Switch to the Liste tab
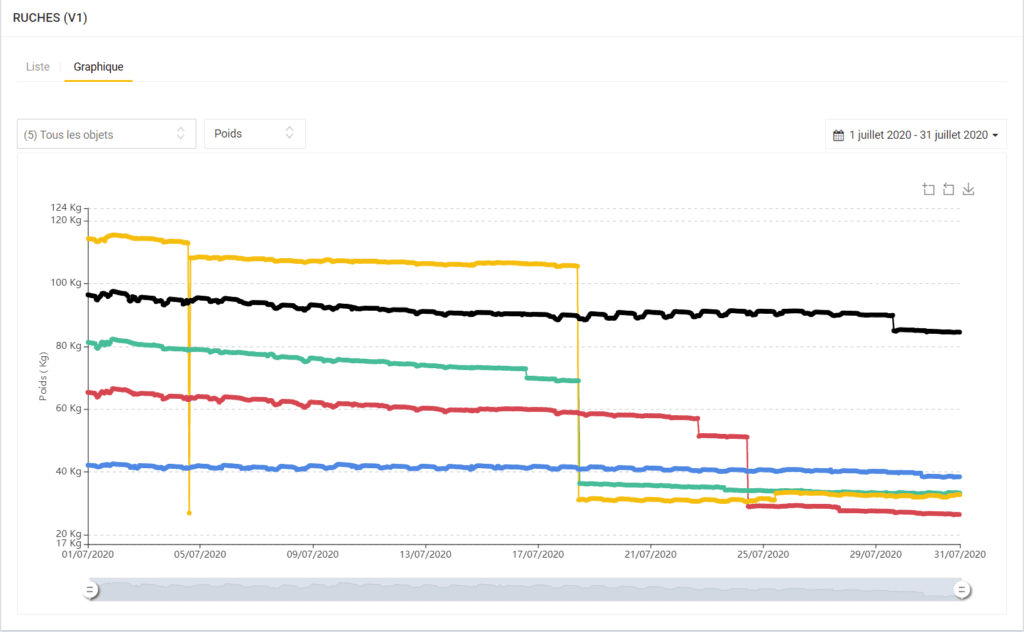 [x=38, y=67]
